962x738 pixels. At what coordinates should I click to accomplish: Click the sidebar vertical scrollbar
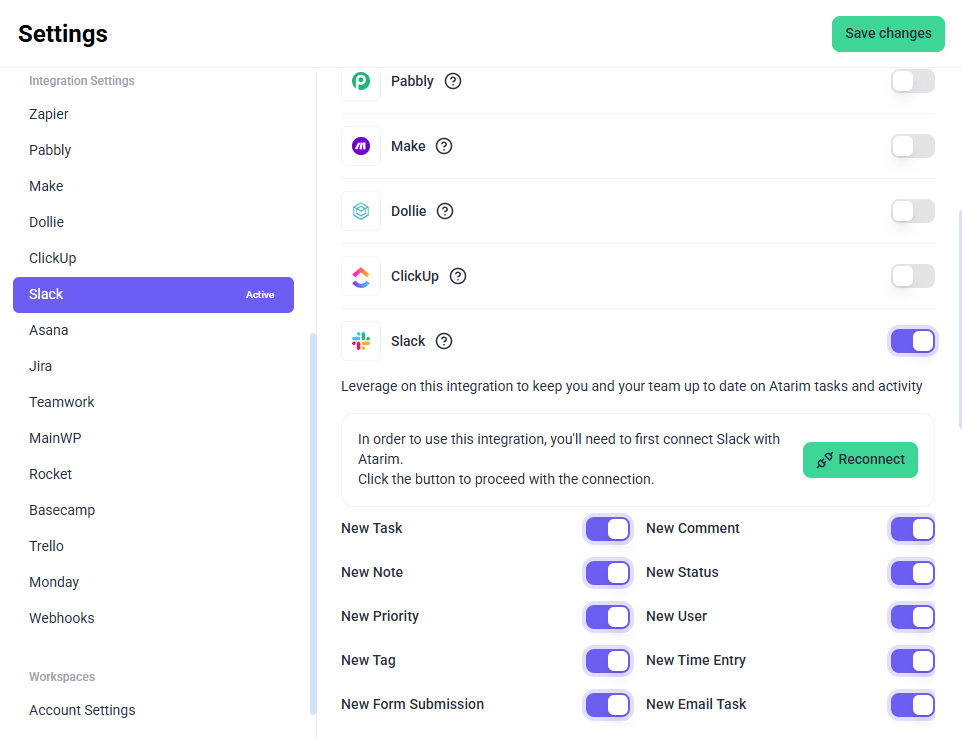click(x=312, y=520)
